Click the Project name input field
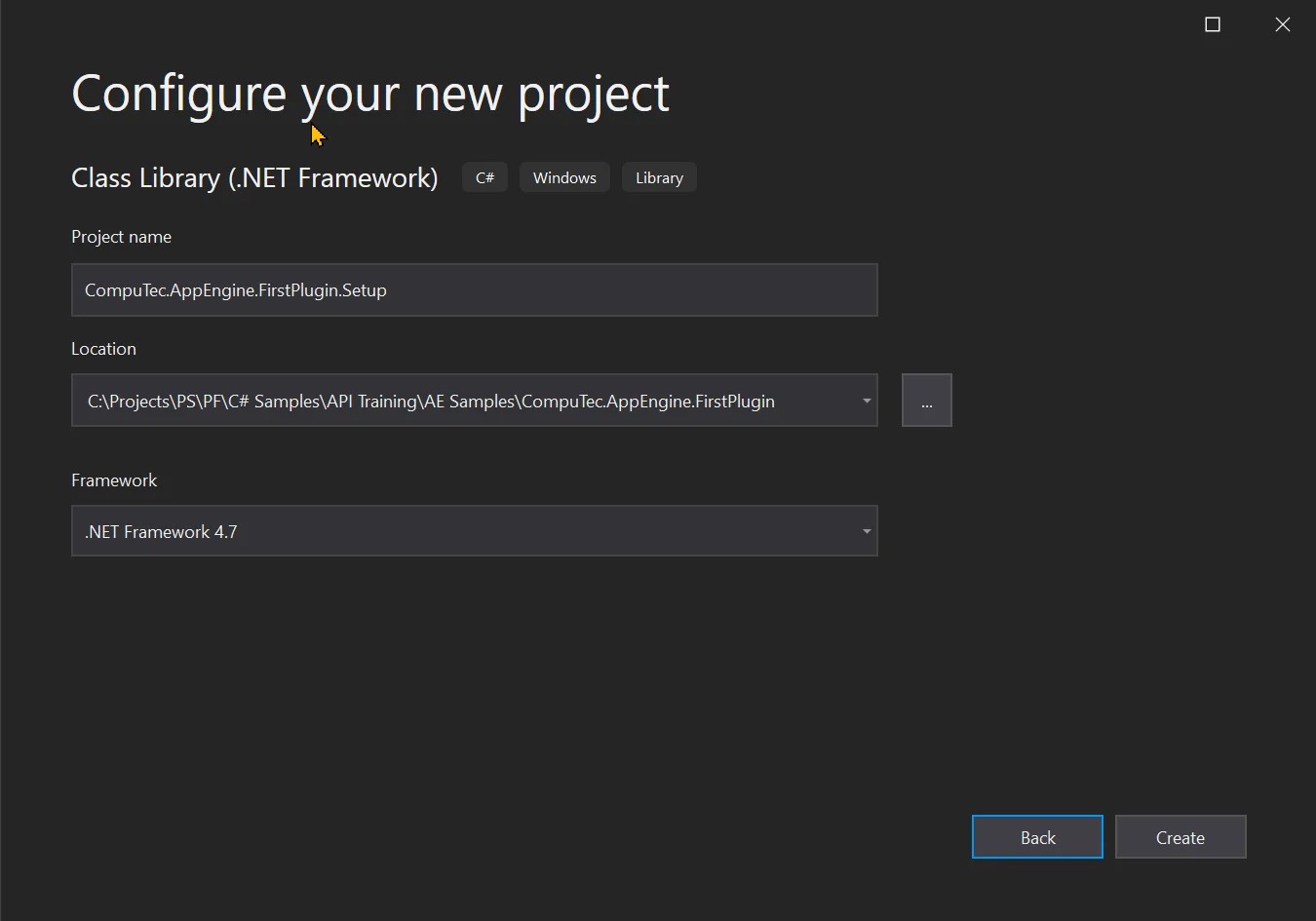Screen dimensions: 1316x921 [x=475, y=289]
